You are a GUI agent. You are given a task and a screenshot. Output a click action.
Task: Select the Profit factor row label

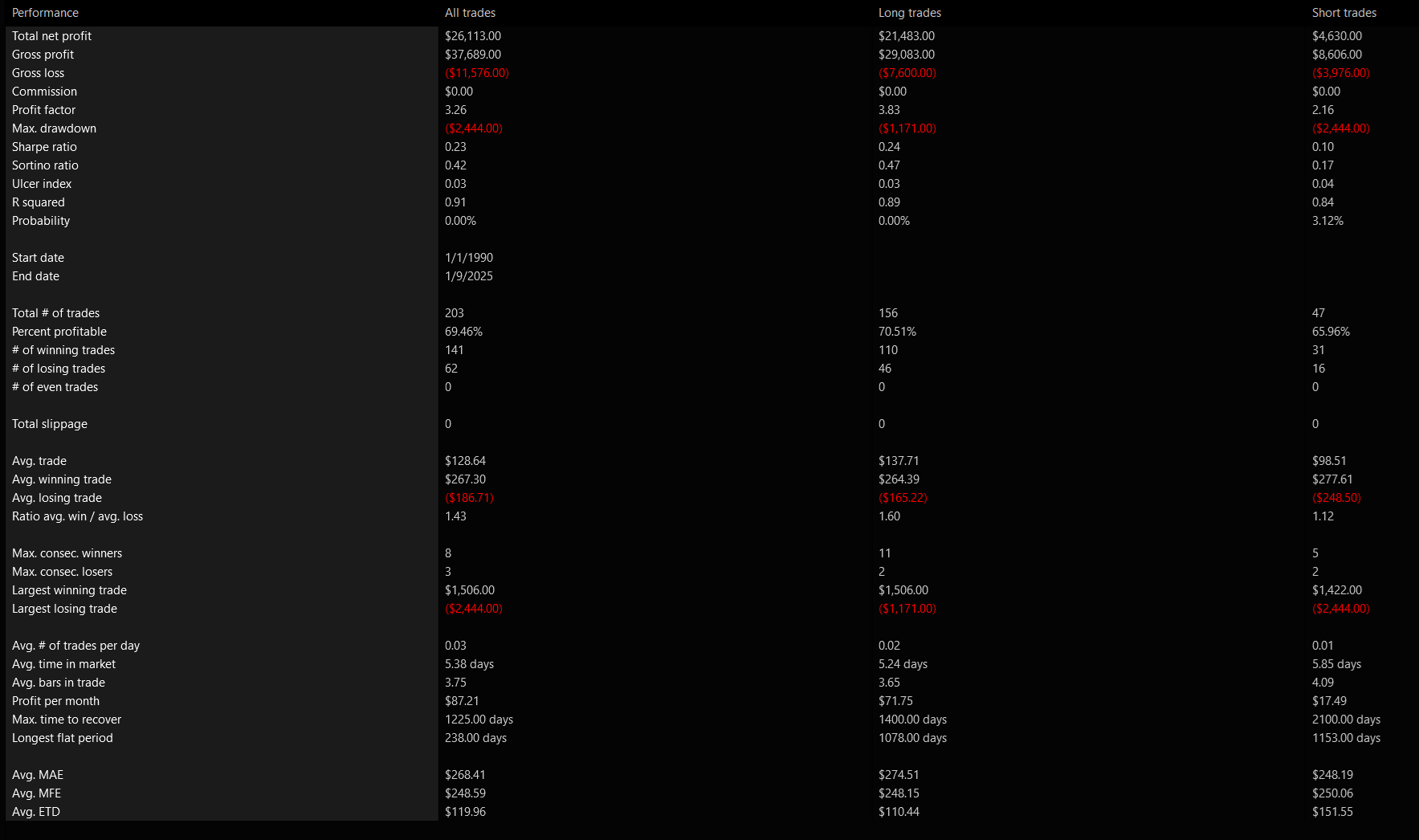(43, 110)
